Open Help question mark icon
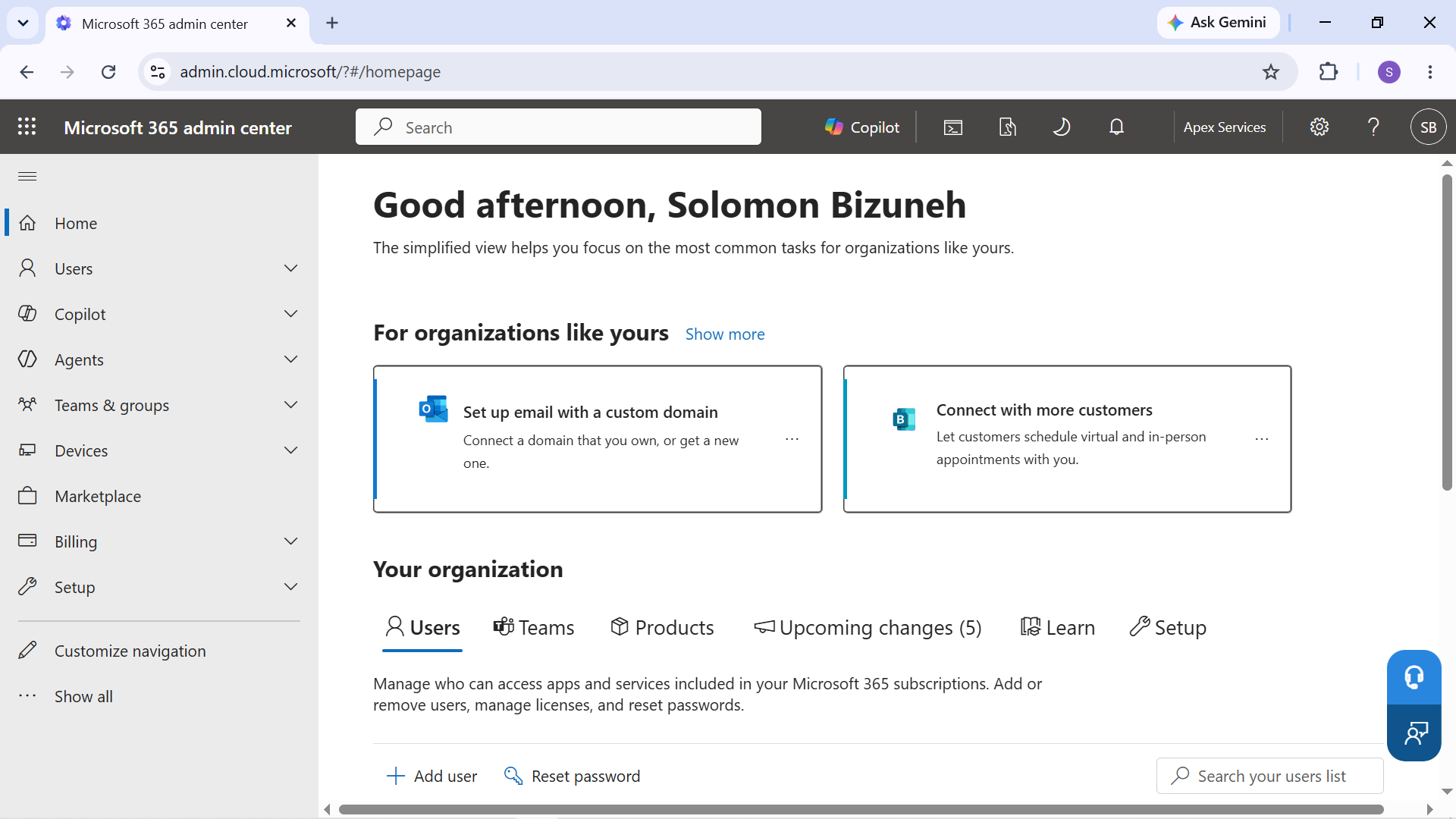1456x819 pixels. 1373,127
